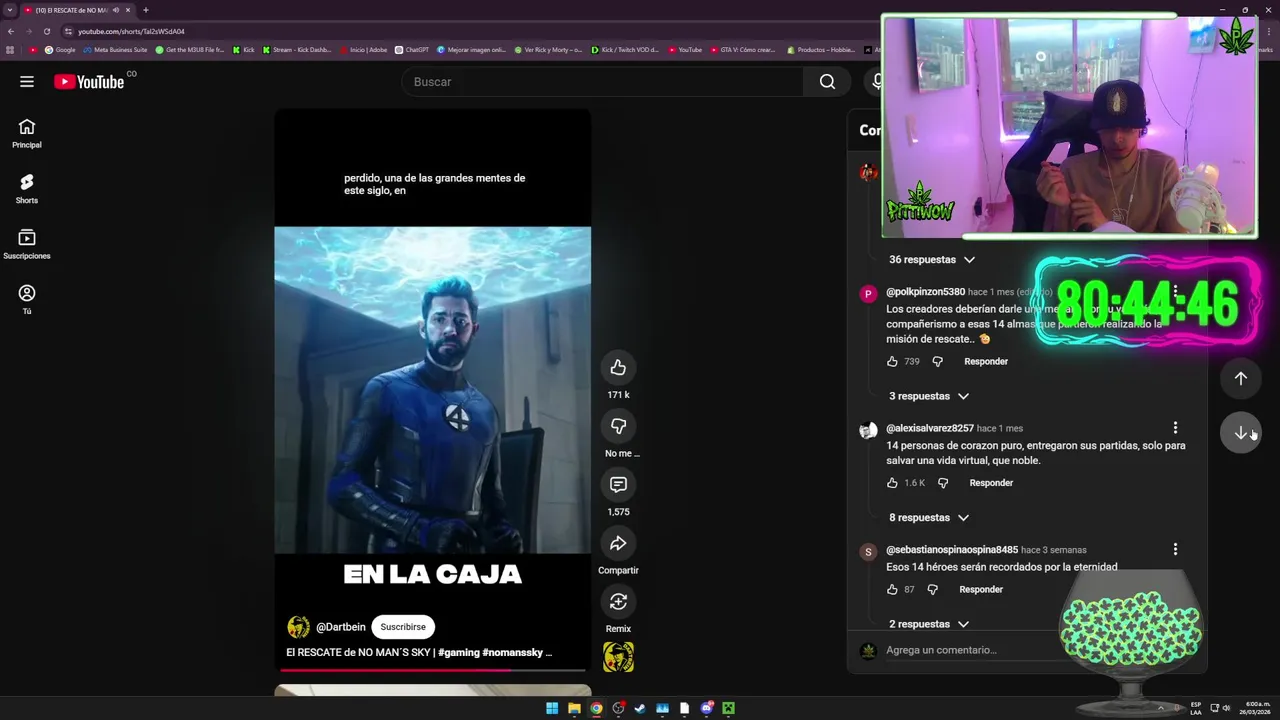Expand the 3 respuestas replies
The image size is (1280, 720).
pos(929,397)
